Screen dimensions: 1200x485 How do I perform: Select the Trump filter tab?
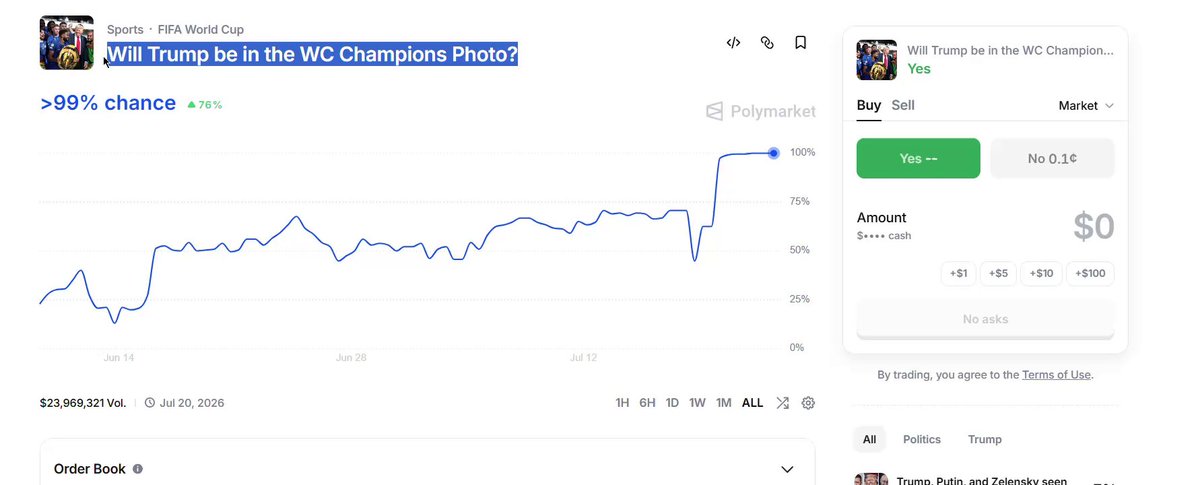(985, 439)
